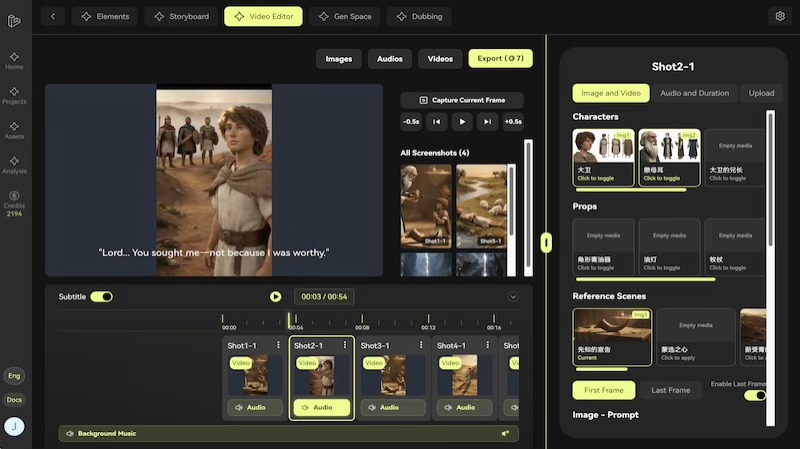The width and height of the screenshot is (800, 449).
Task: Click the Audios button
Action: point(390,59)
